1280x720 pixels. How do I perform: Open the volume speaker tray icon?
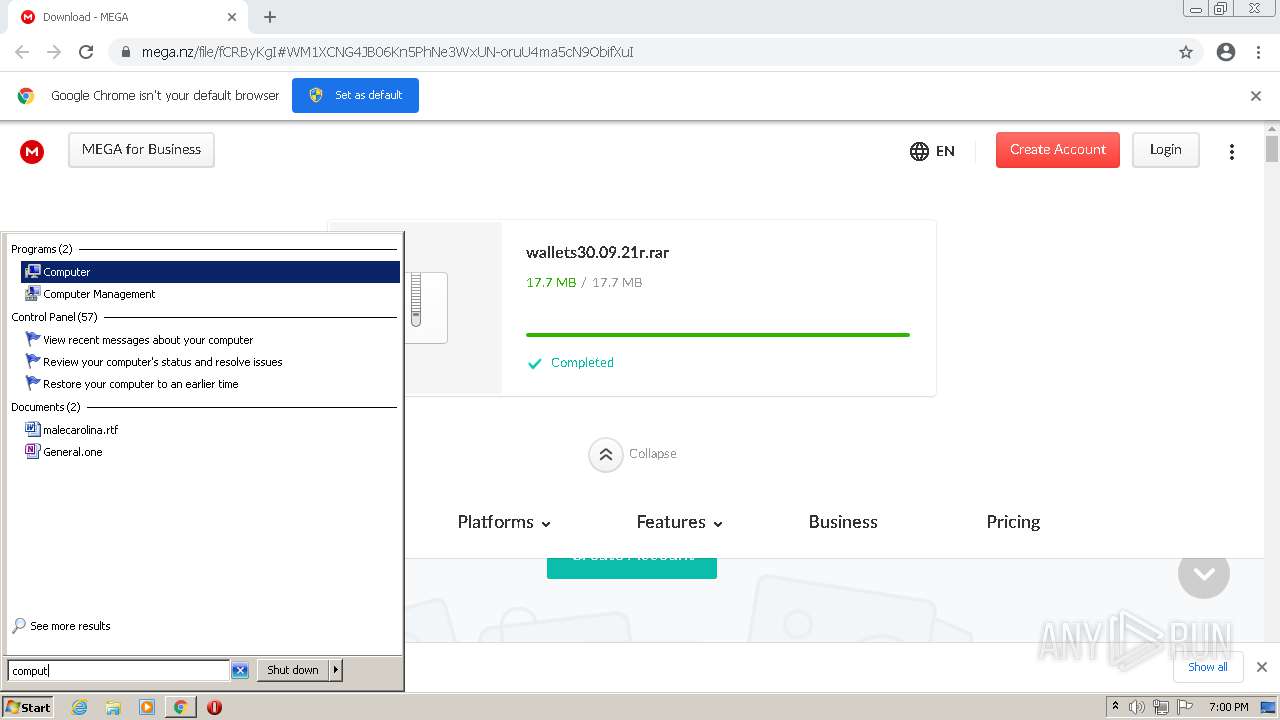pyautogui.click(x=1137, y=707)
